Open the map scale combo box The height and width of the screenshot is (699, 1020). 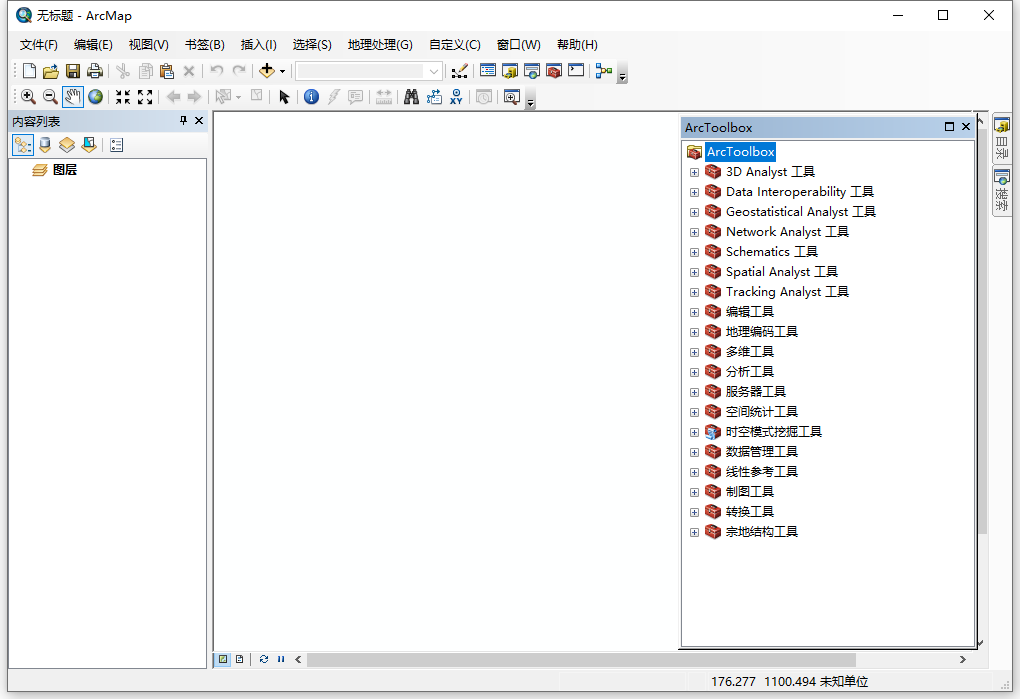(x=369, y=71)
